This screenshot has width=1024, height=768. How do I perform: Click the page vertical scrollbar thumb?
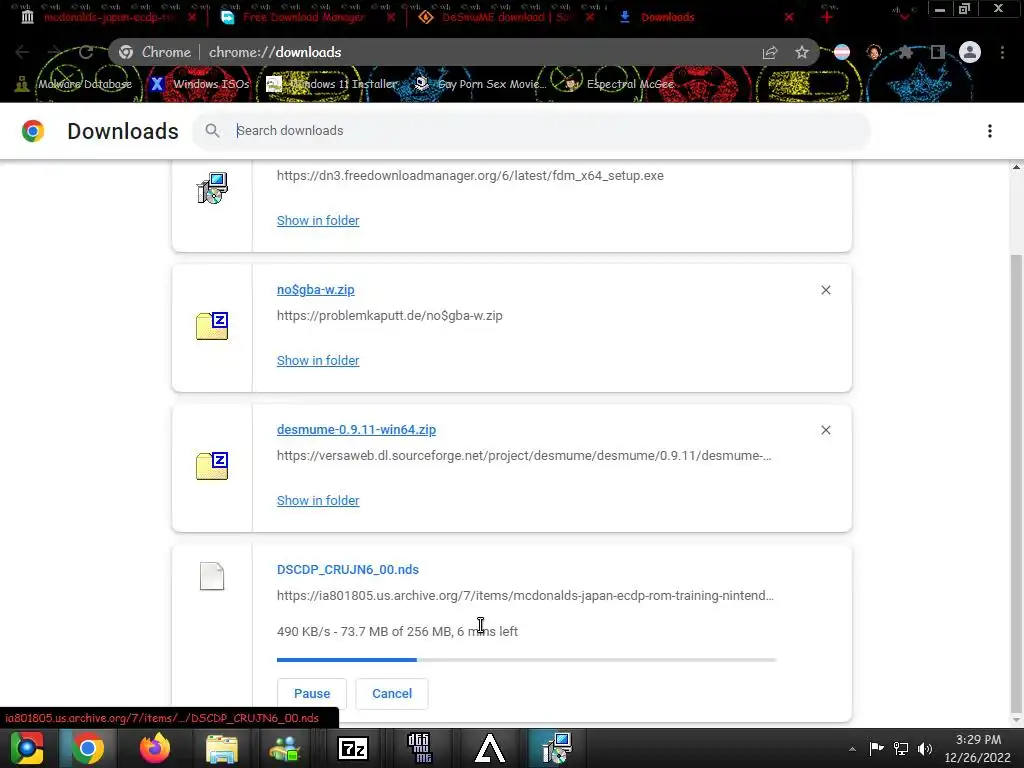1016,483
